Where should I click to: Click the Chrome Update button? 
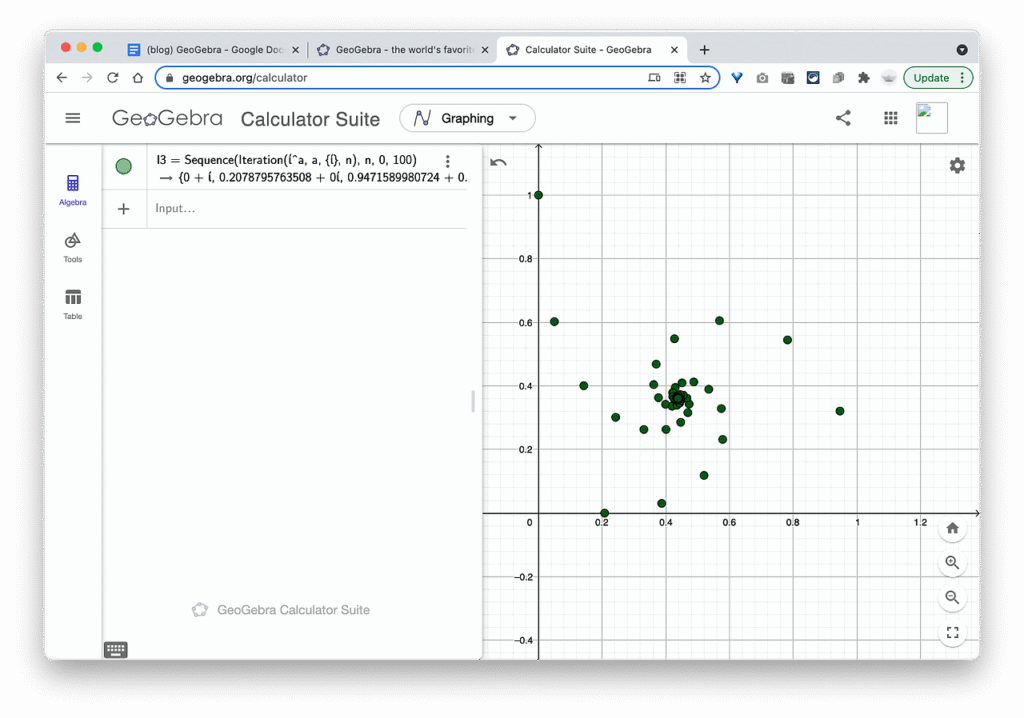[x=937, y=78]
